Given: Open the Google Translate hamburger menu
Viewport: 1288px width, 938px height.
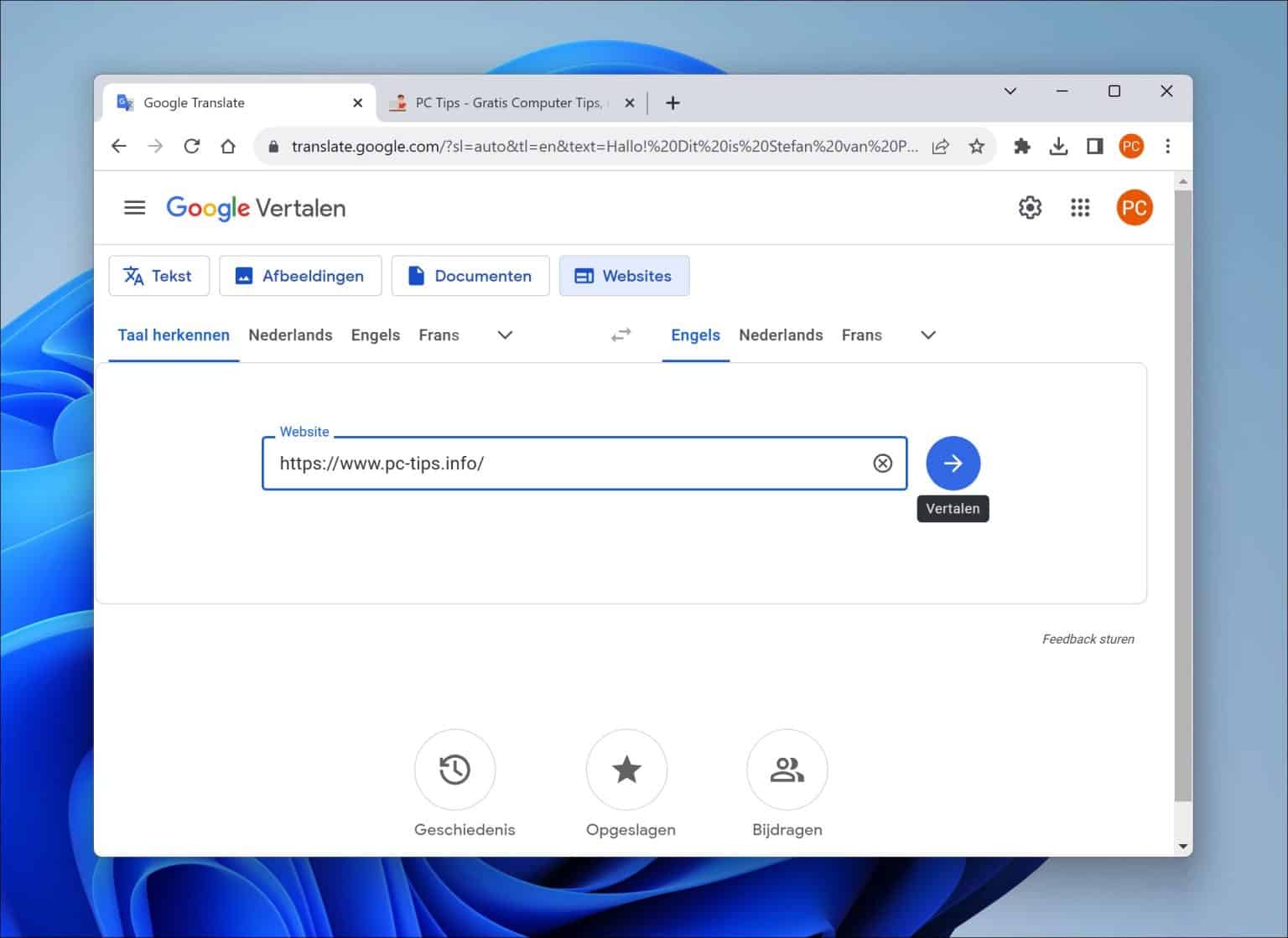Looking at the screenshot, I should click(134, 208).
